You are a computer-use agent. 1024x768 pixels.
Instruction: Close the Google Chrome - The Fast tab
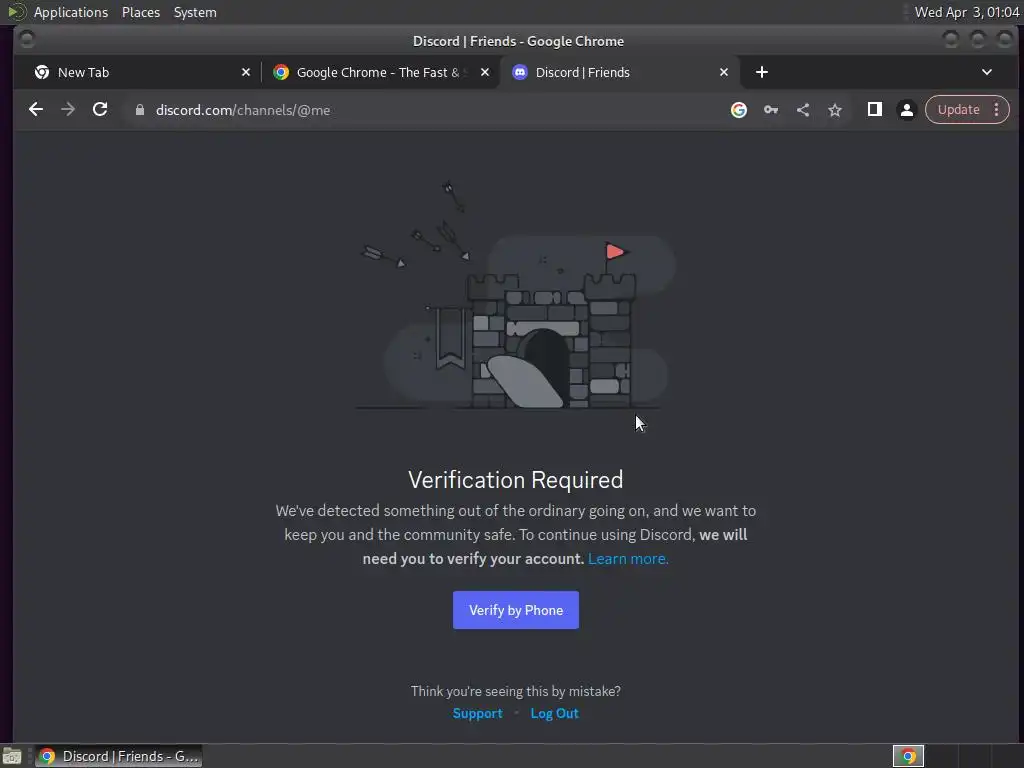pyautogui.click(x=485, y=72)
